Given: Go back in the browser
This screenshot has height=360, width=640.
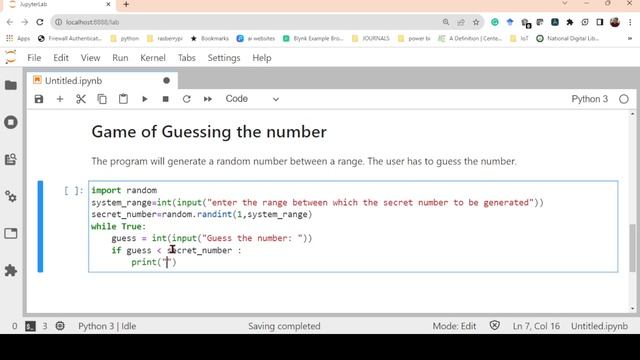Looking at the screenshot, I should [x=10, y=22].
